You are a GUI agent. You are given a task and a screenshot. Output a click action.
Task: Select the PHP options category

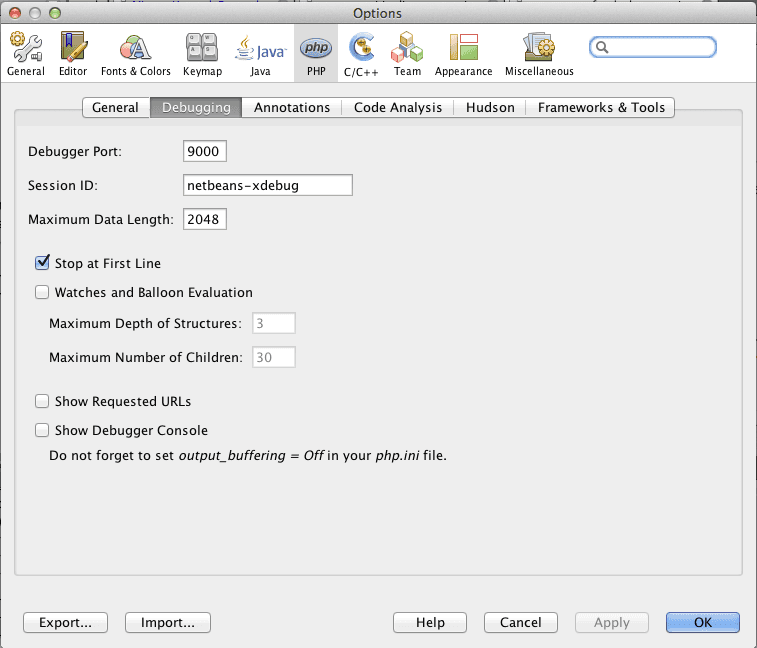tap(316, 54)
